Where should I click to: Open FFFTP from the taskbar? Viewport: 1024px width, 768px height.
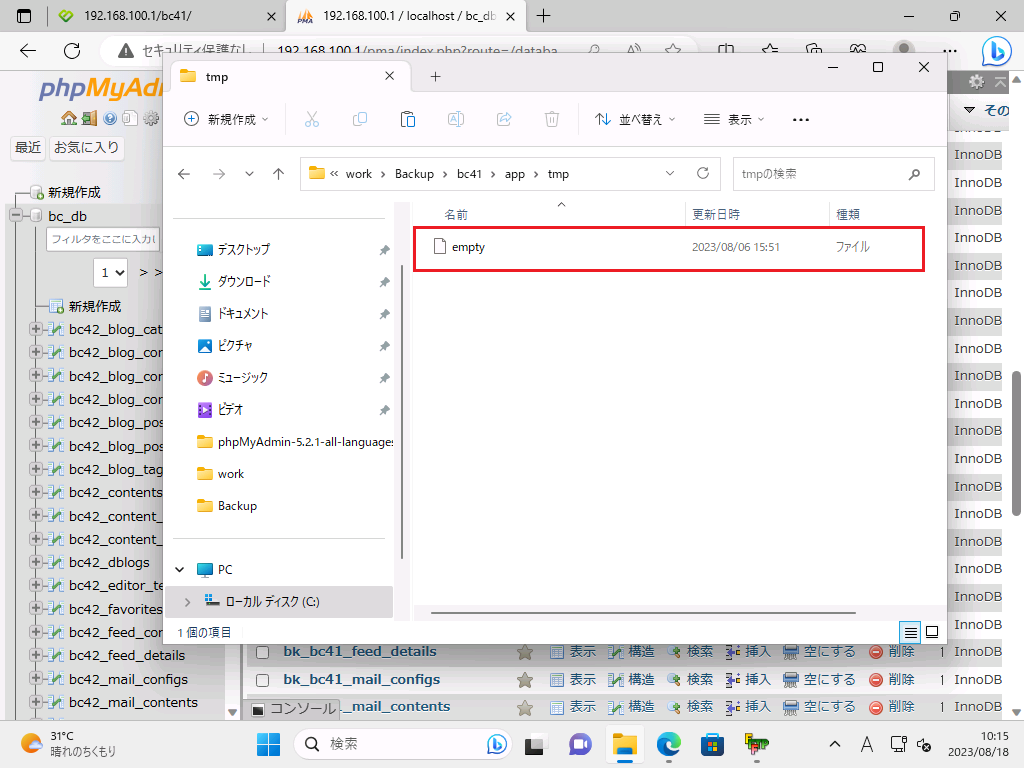755,744
